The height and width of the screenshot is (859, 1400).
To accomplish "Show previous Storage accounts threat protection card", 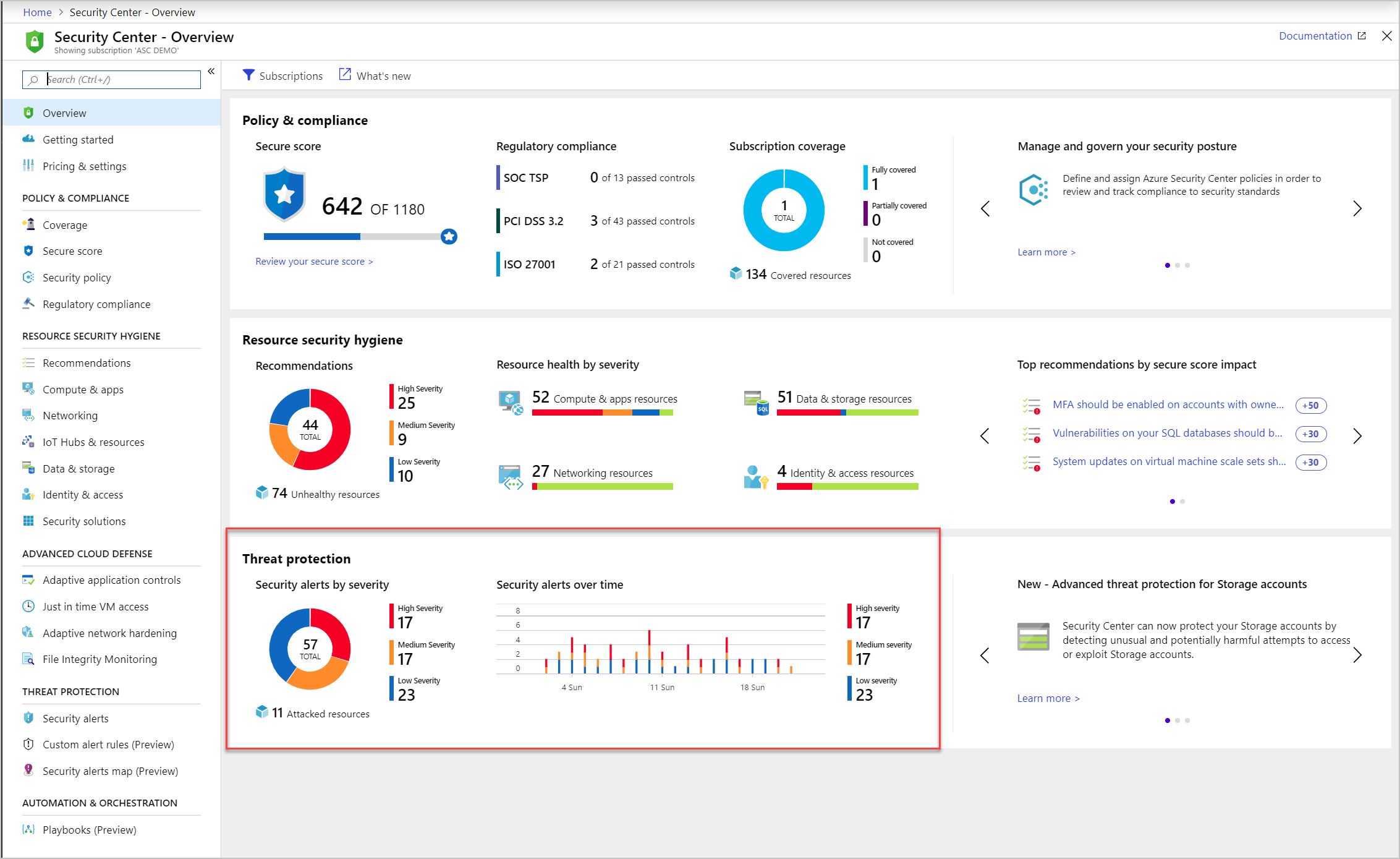I will (x=985, y=656).
